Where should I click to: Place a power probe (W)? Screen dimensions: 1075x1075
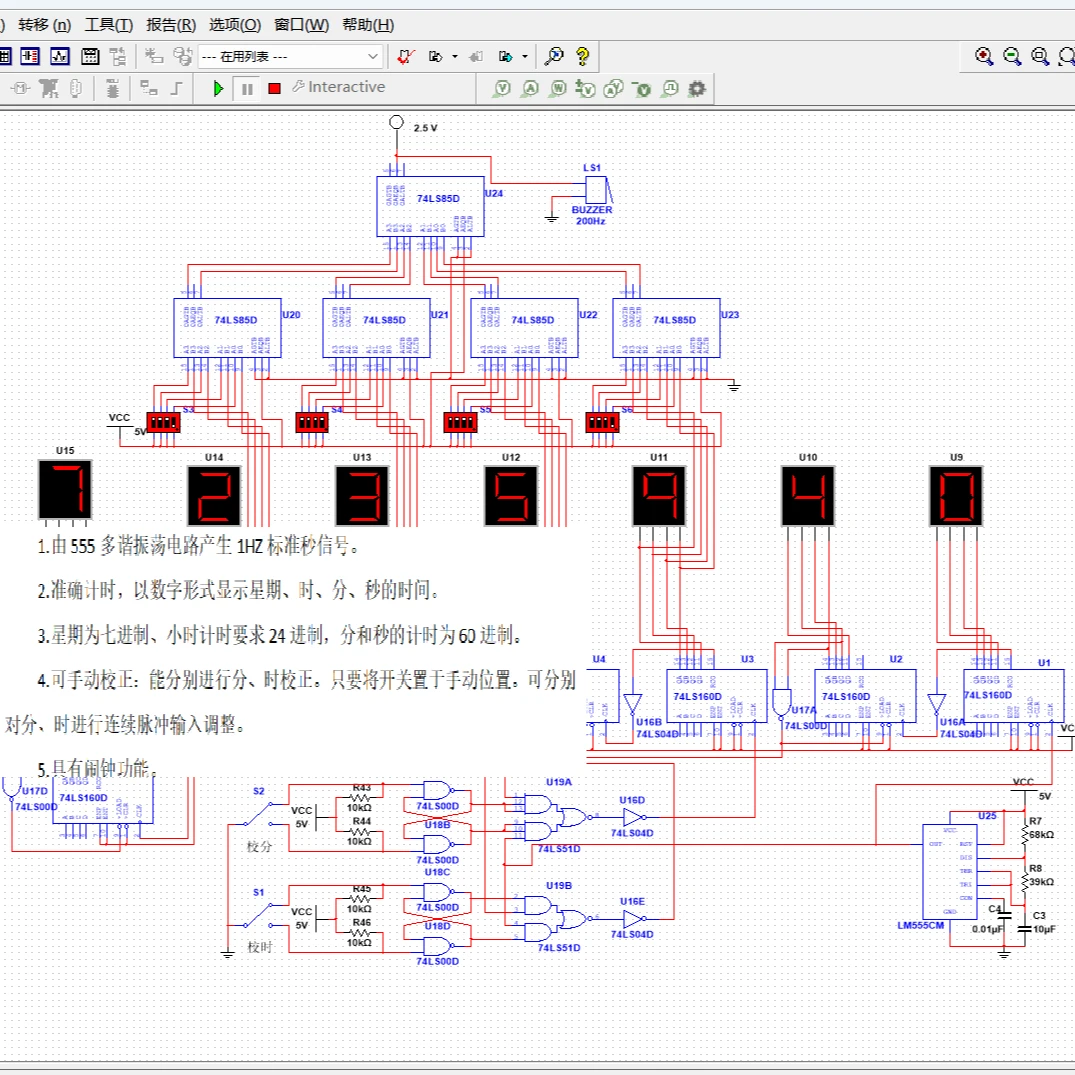558,88
